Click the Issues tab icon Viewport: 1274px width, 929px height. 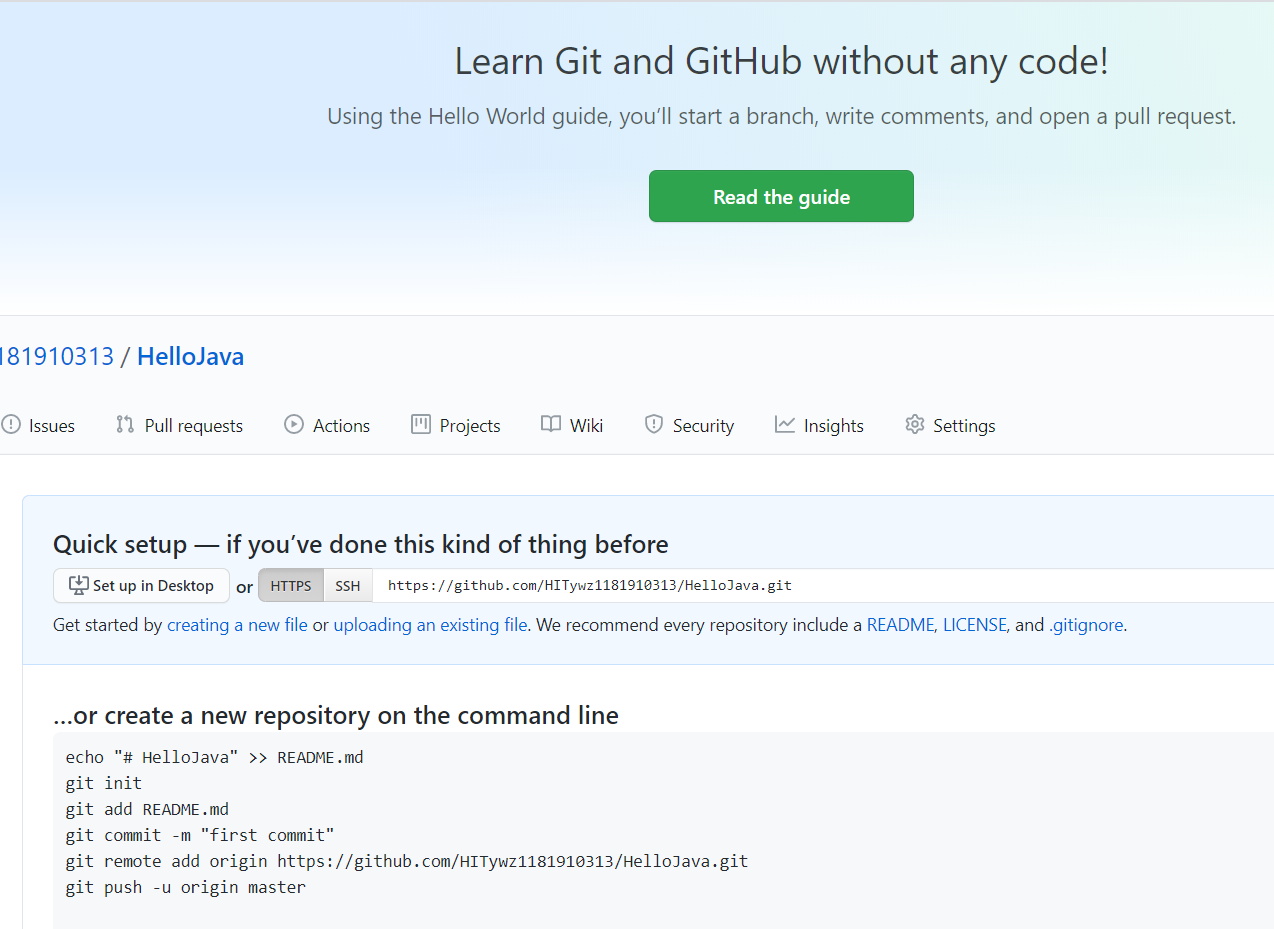click(x=11, y=424)
